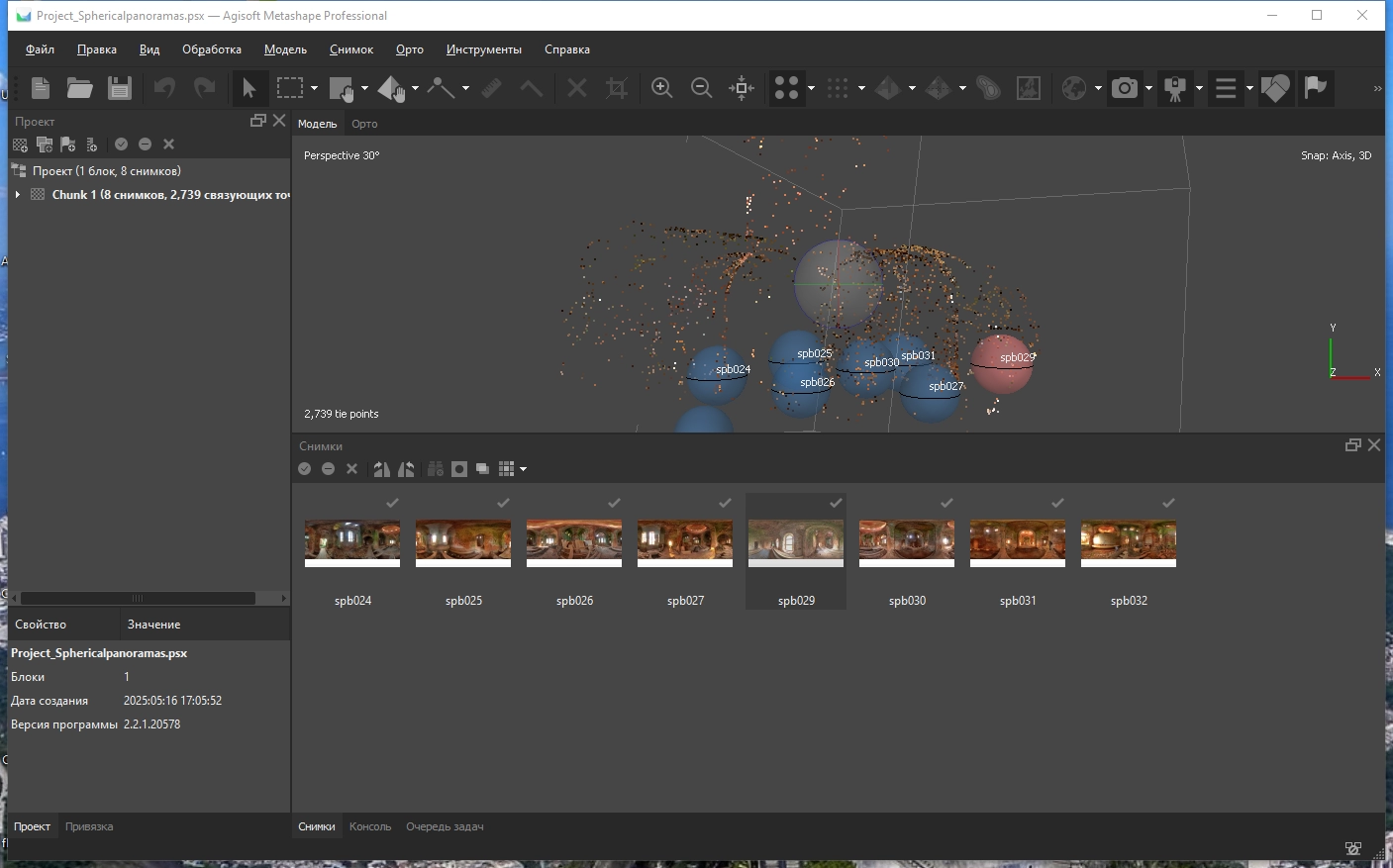This screenshot has height=868, width=1393.
Task: Click the Save project floppy disk icon
Action: (x=120, y=88)
